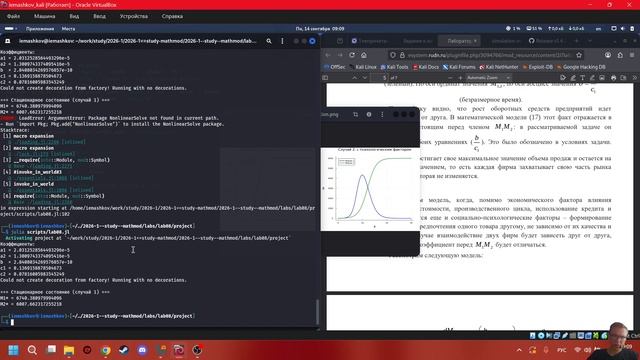Open File Explorer on taskbar
Screen dimensions: 640x360
click(69, 350)
